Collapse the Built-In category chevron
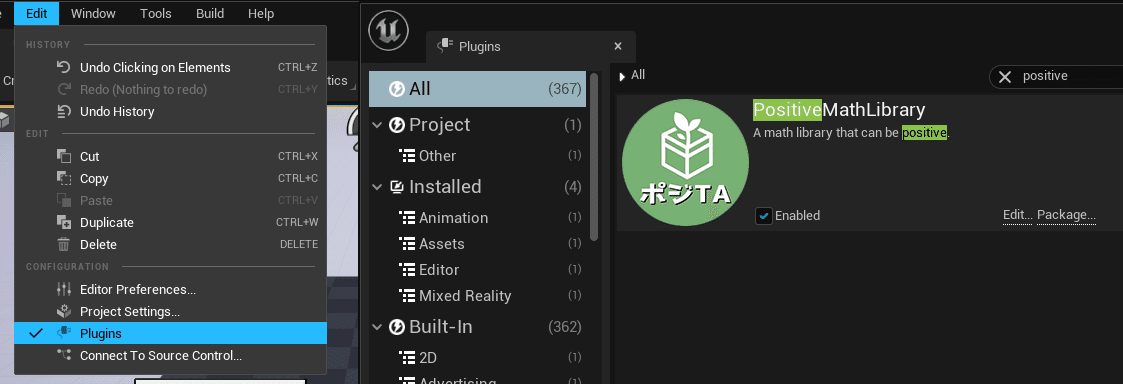Image resolution: width=1123 pixels, height=384 pixels. click(x=377, y=327)
